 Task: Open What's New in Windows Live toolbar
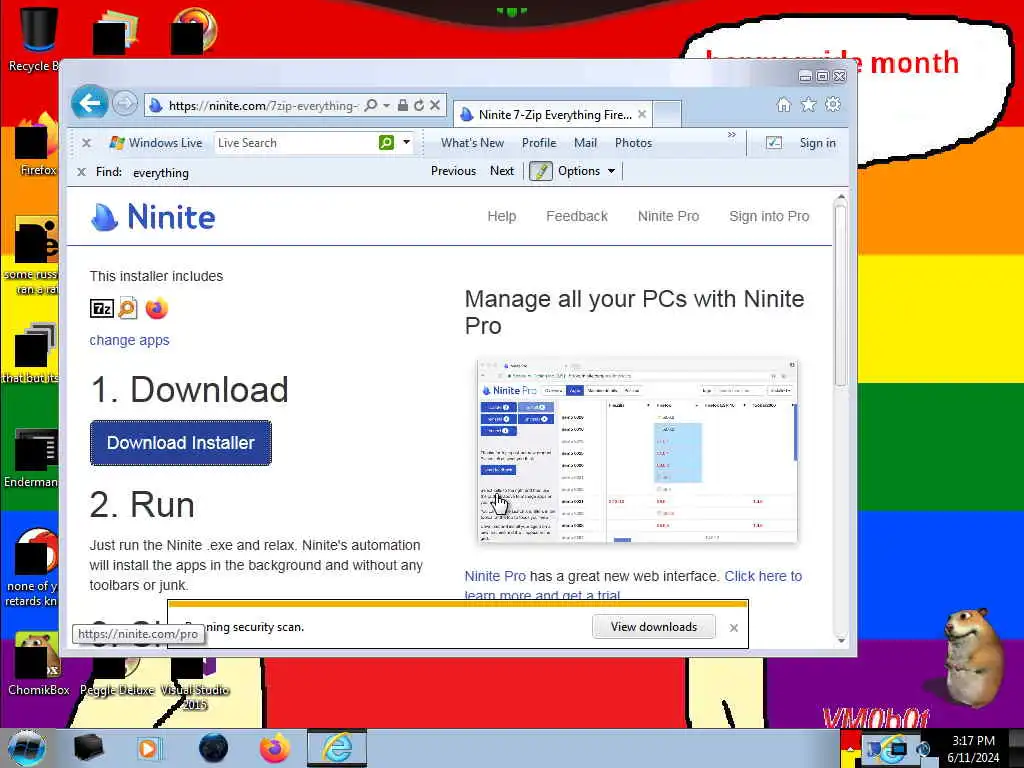(x=472, y=143)
